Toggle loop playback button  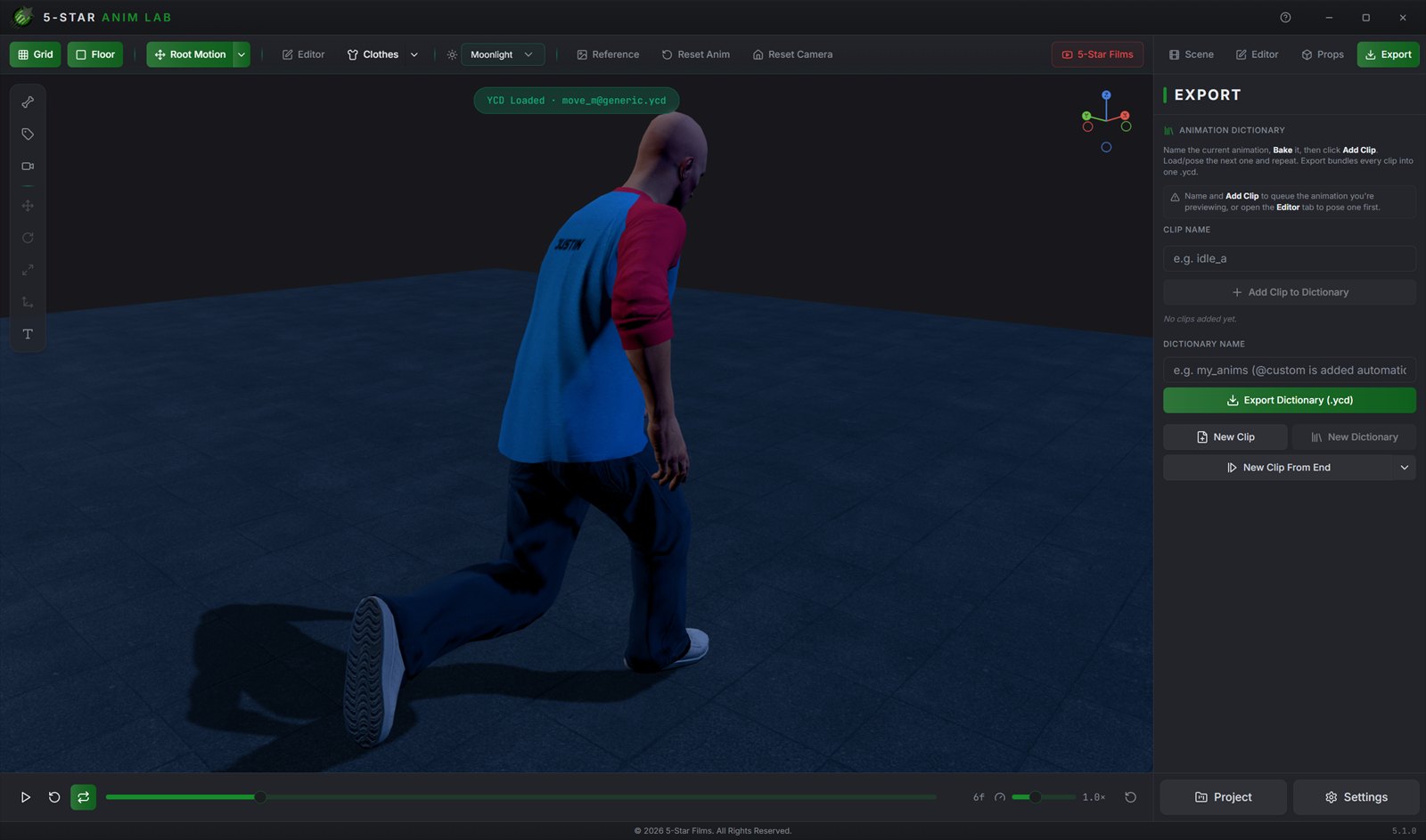click(83, 797)
